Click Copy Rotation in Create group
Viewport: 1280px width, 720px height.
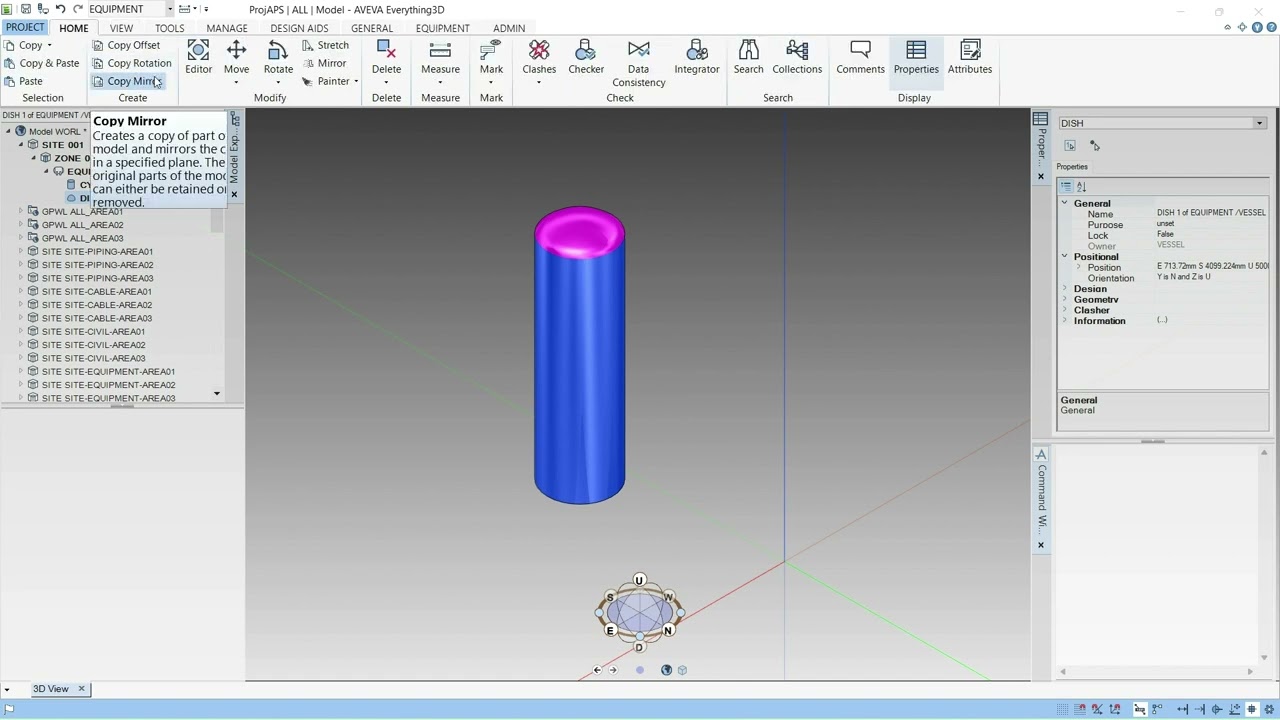tap(132, 63)
